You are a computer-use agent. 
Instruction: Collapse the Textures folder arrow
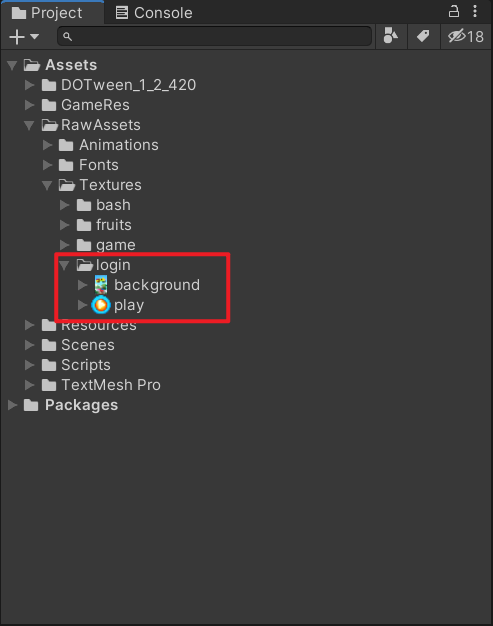(47, 185)
